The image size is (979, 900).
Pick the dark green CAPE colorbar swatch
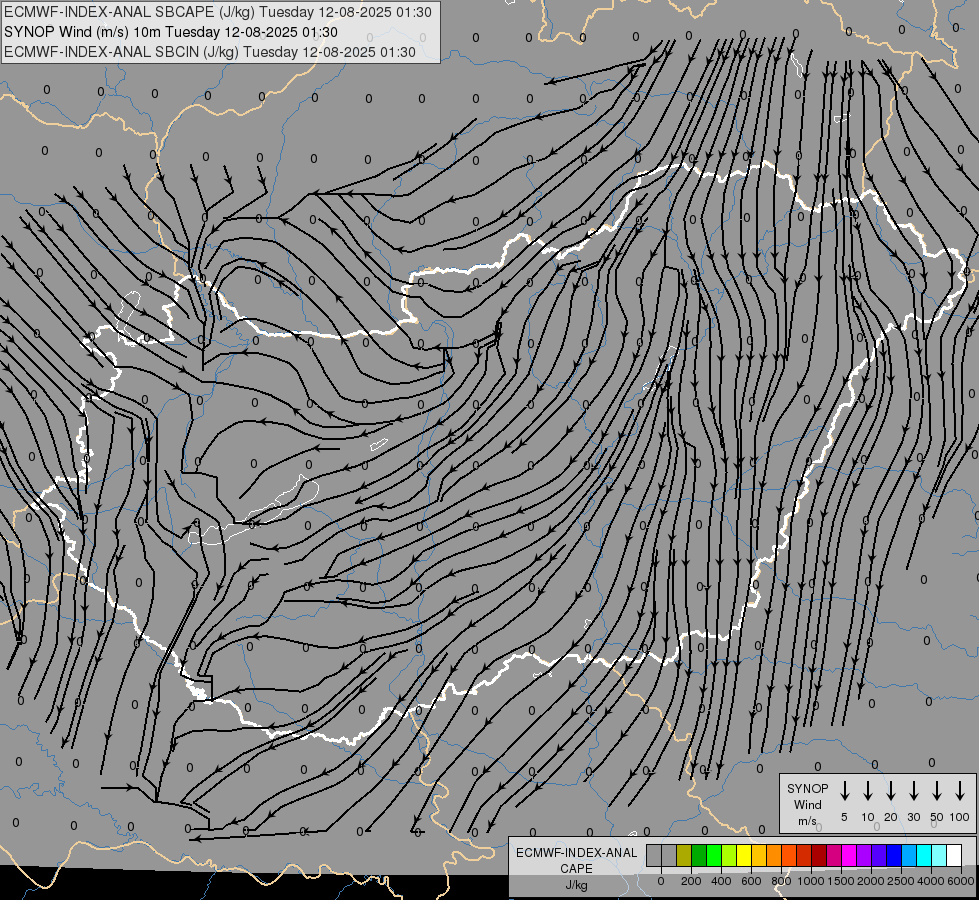click(699, 855)
